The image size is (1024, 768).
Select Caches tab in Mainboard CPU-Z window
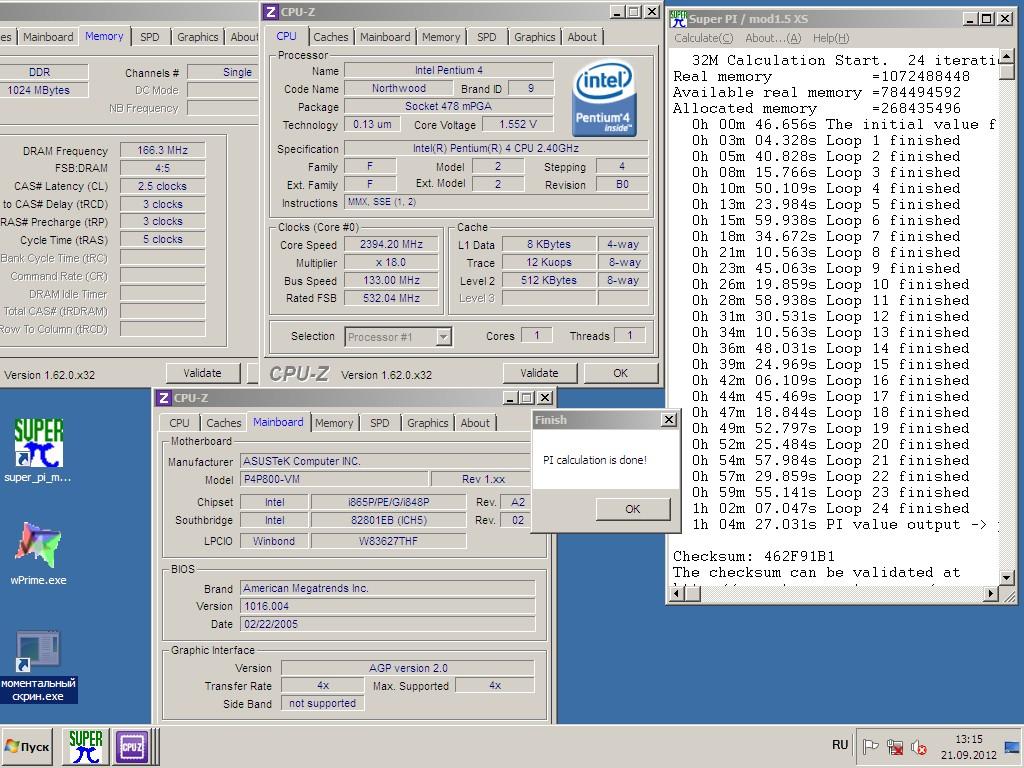coord(223,423)
